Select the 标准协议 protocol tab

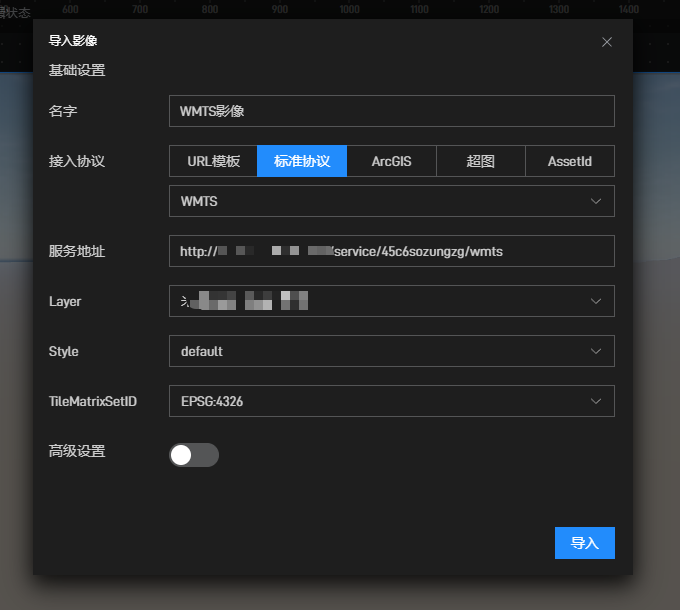(x=302, y=161)
